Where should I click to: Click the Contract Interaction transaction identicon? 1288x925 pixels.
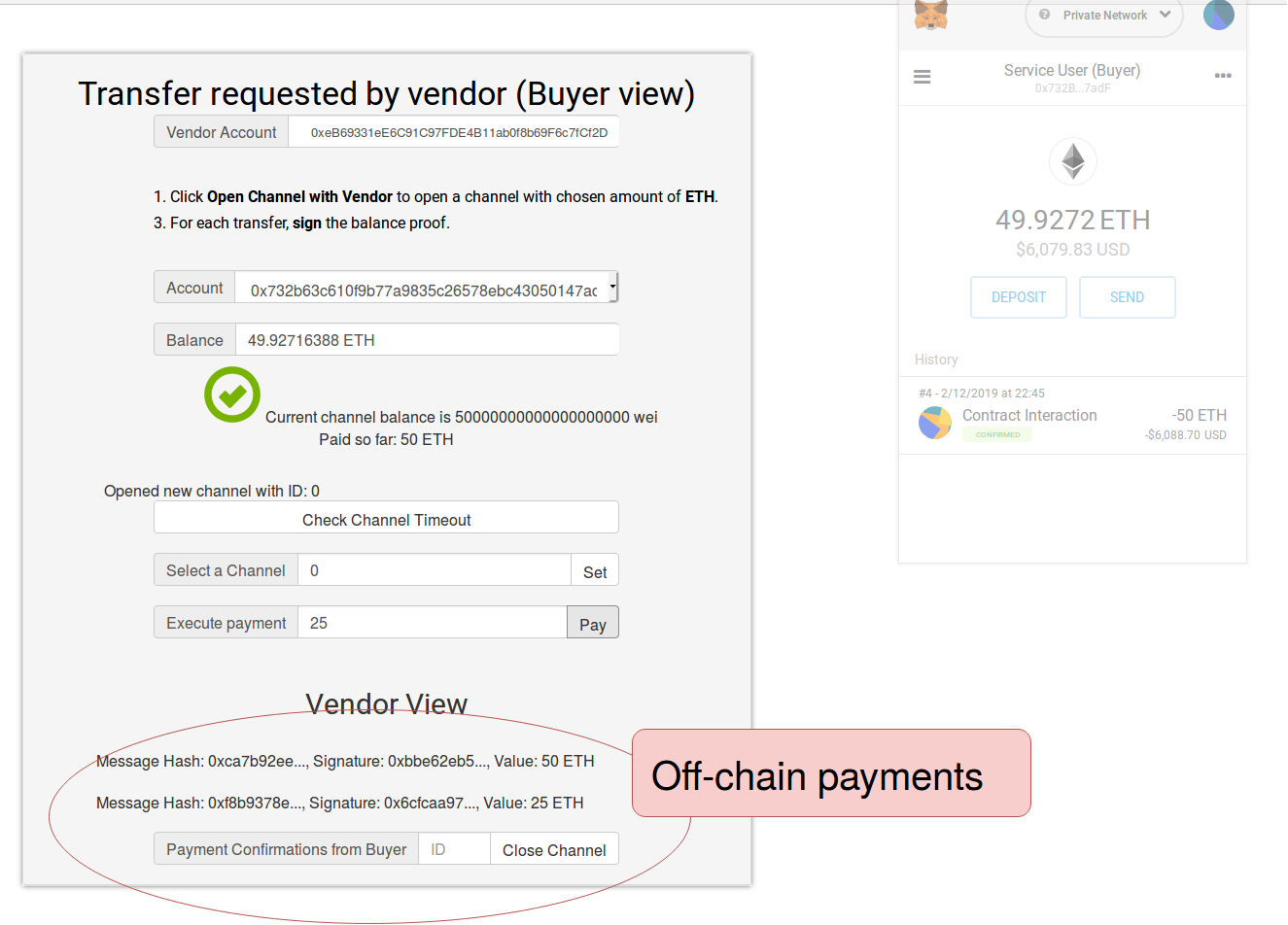[935, 423]
